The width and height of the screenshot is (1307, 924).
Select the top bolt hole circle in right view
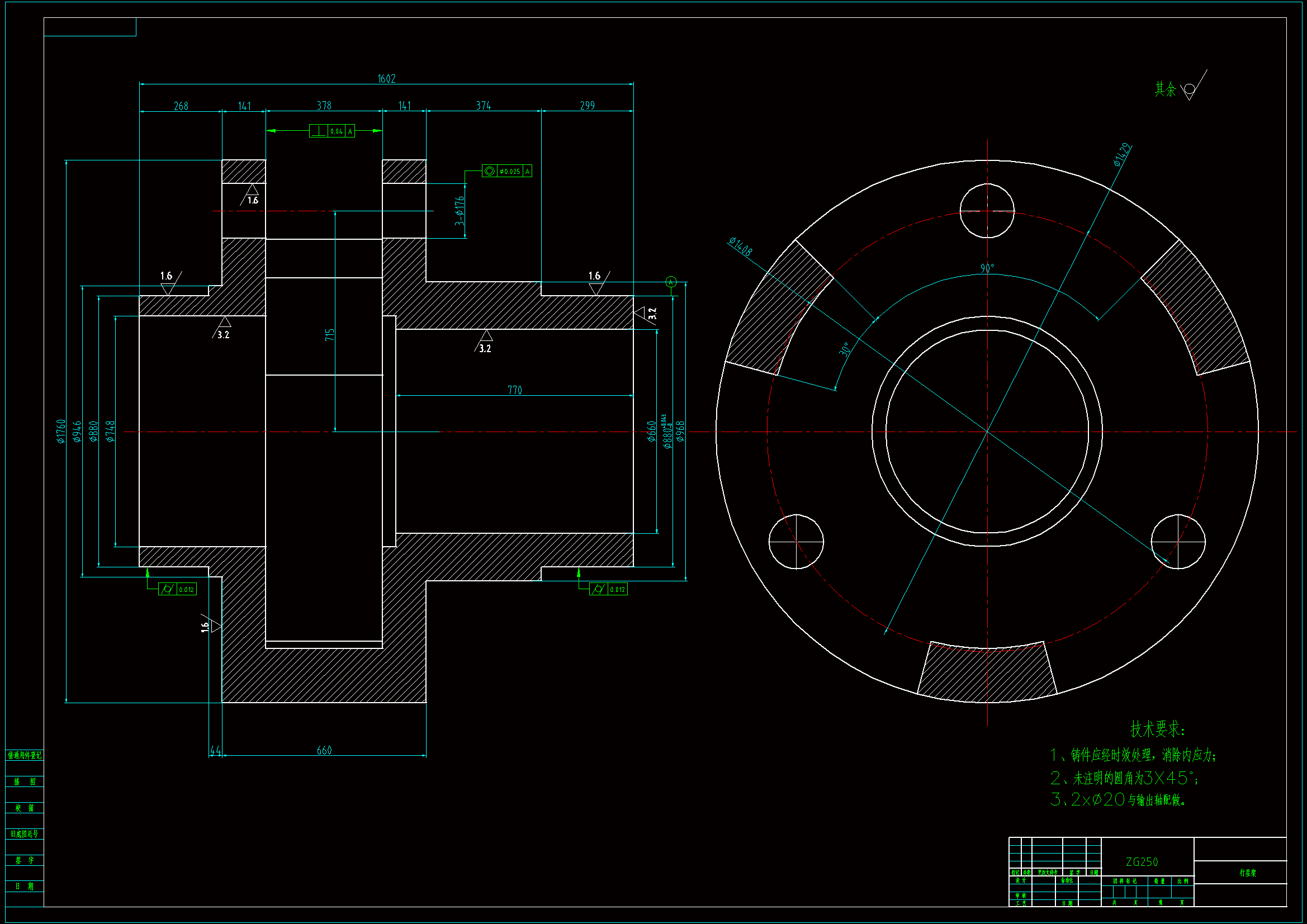pyautogui.click(x=987, y=211)
